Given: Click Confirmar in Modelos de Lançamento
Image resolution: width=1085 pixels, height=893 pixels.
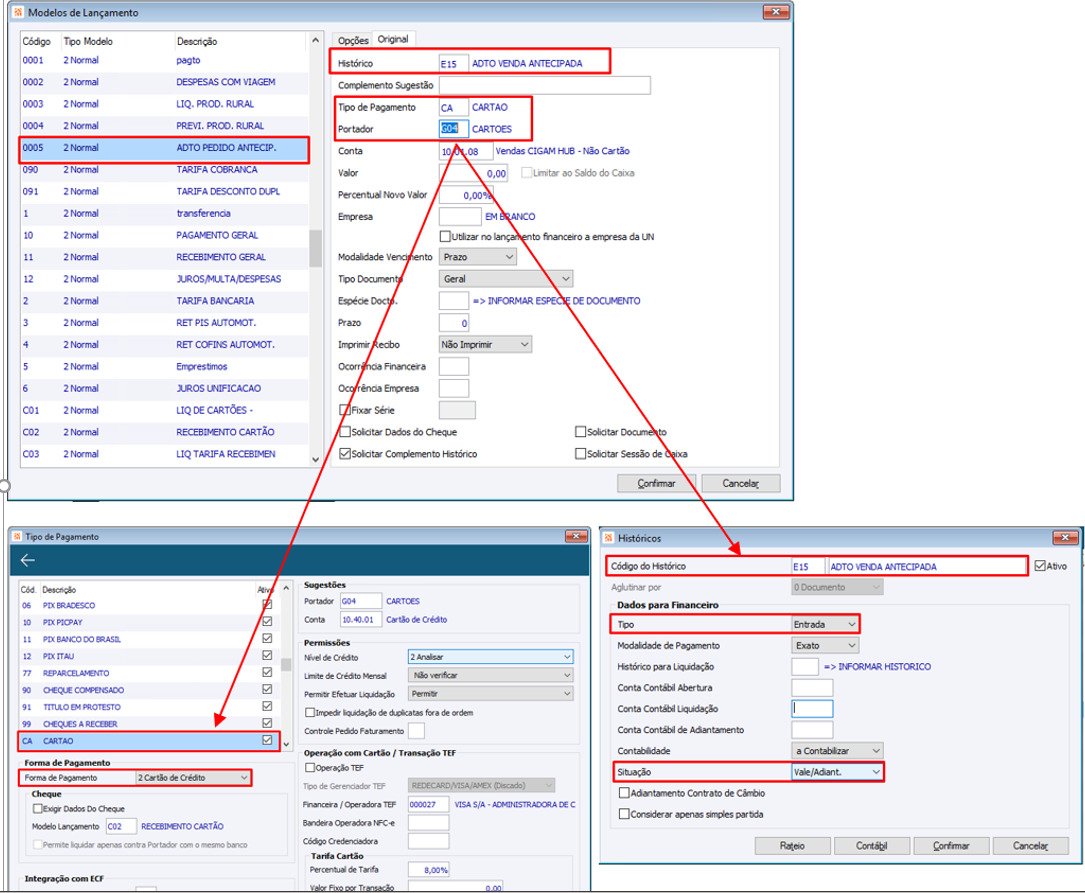Looking at the screenshot, I should (656, 484).
